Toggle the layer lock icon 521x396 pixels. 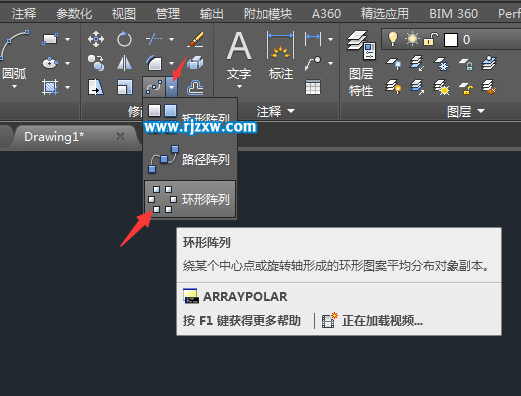pyautogui.click(x=431, y=39)
